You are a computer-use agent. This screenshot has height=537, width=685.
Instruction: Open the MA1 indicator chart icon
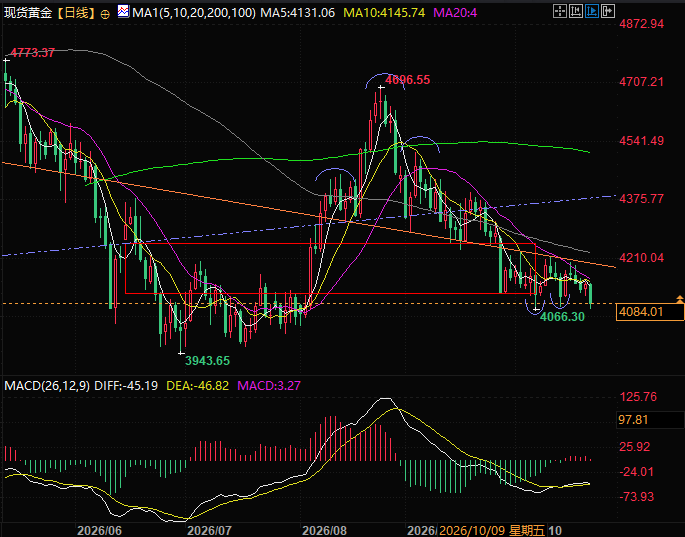pyautogui.click(x=124, y=12)
